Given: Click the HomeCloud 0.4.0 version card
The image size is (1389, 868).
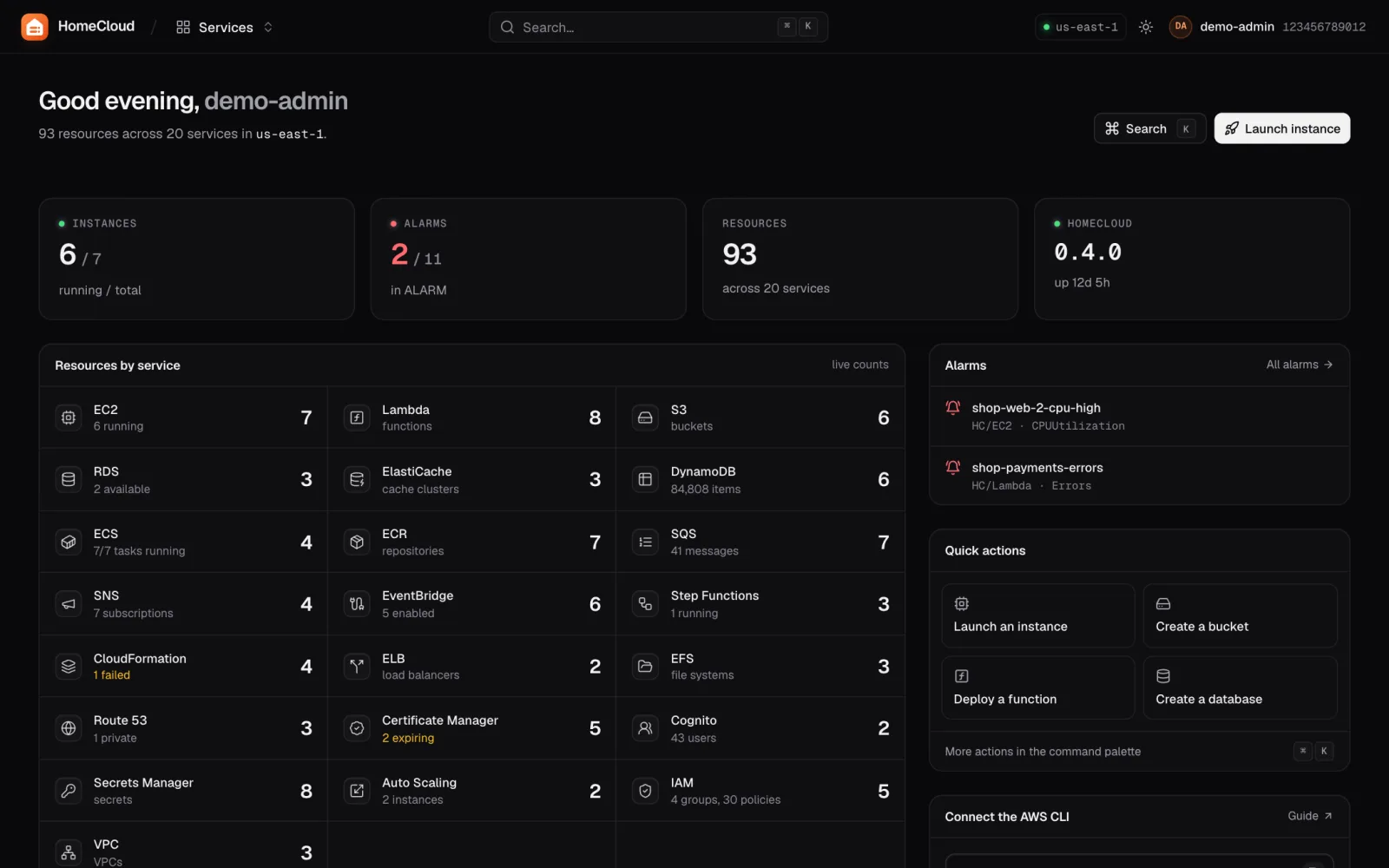Looking at the screenshot, I should click(x=1192, y=259).
